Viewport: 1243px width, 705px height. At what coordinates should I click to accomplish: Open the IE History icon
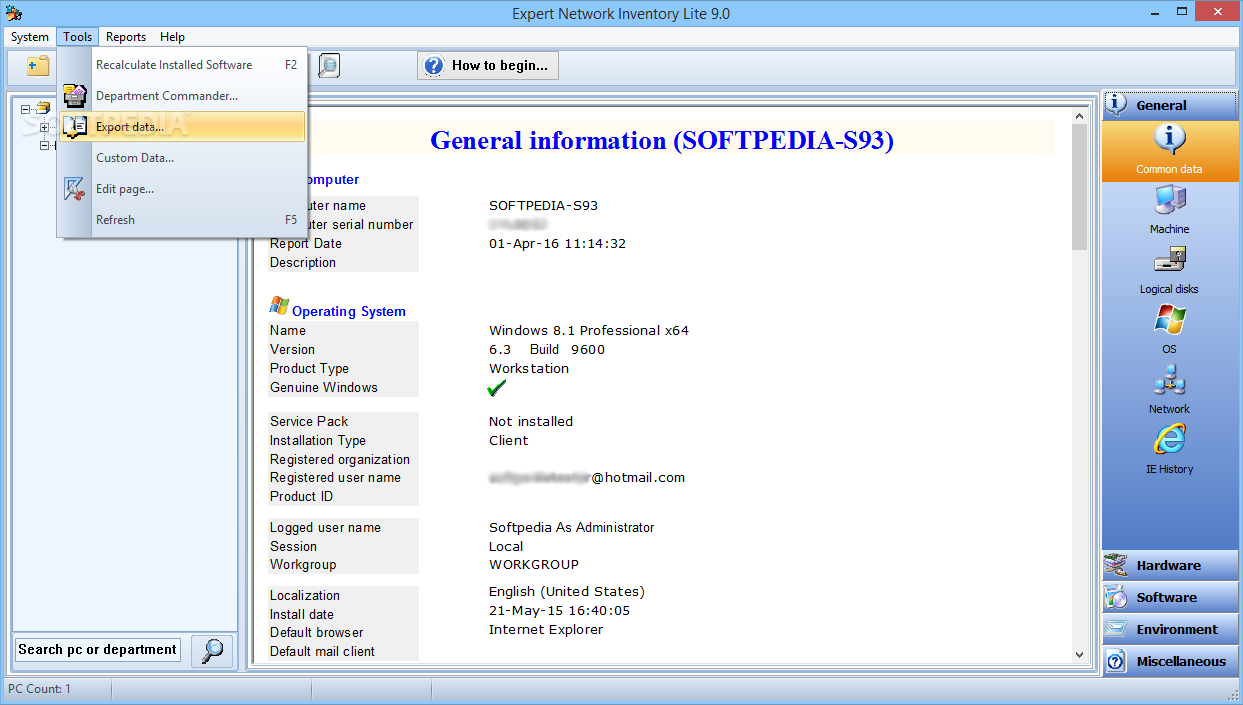point(1169,440)
